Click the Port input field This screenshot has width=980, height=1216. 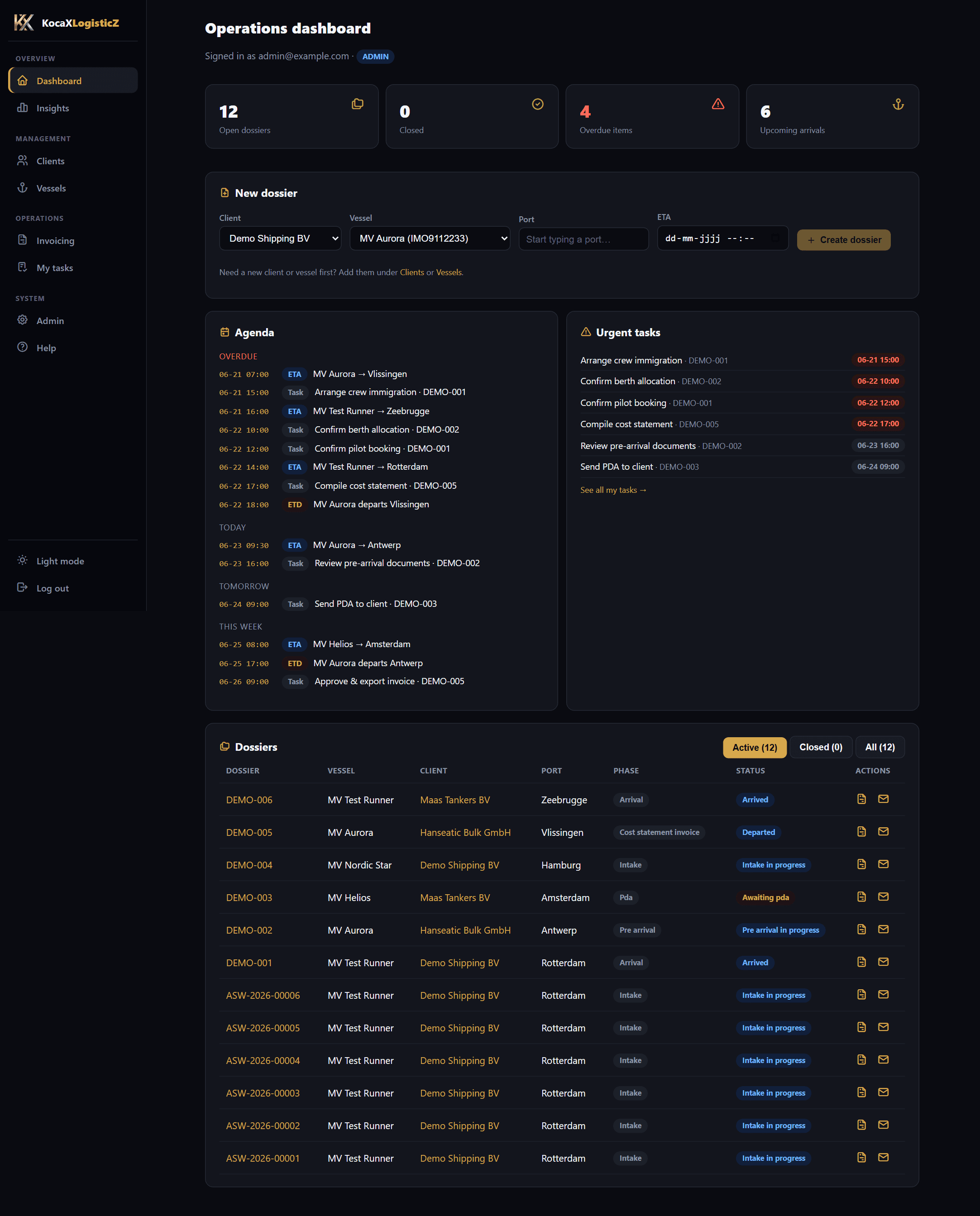point(584,239)
